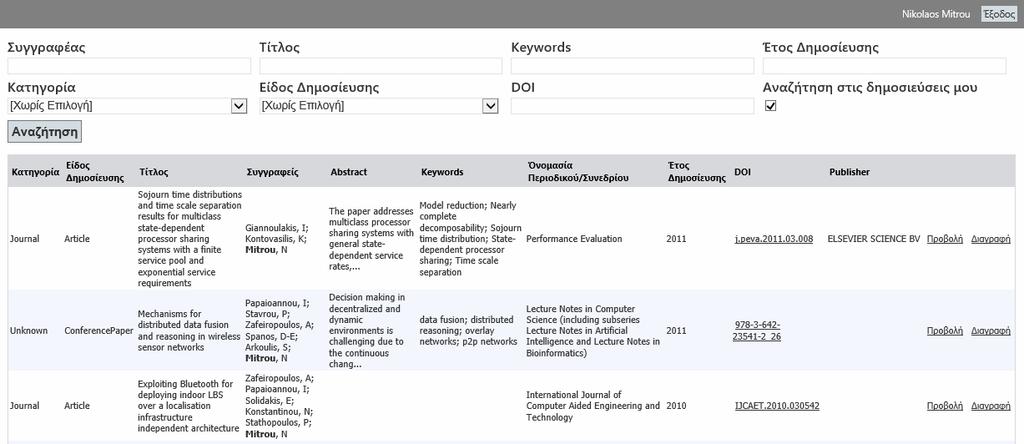Focus the DOI input field
The width and height of the screenshot is (1024, 444).
click(x=632, y=106)
